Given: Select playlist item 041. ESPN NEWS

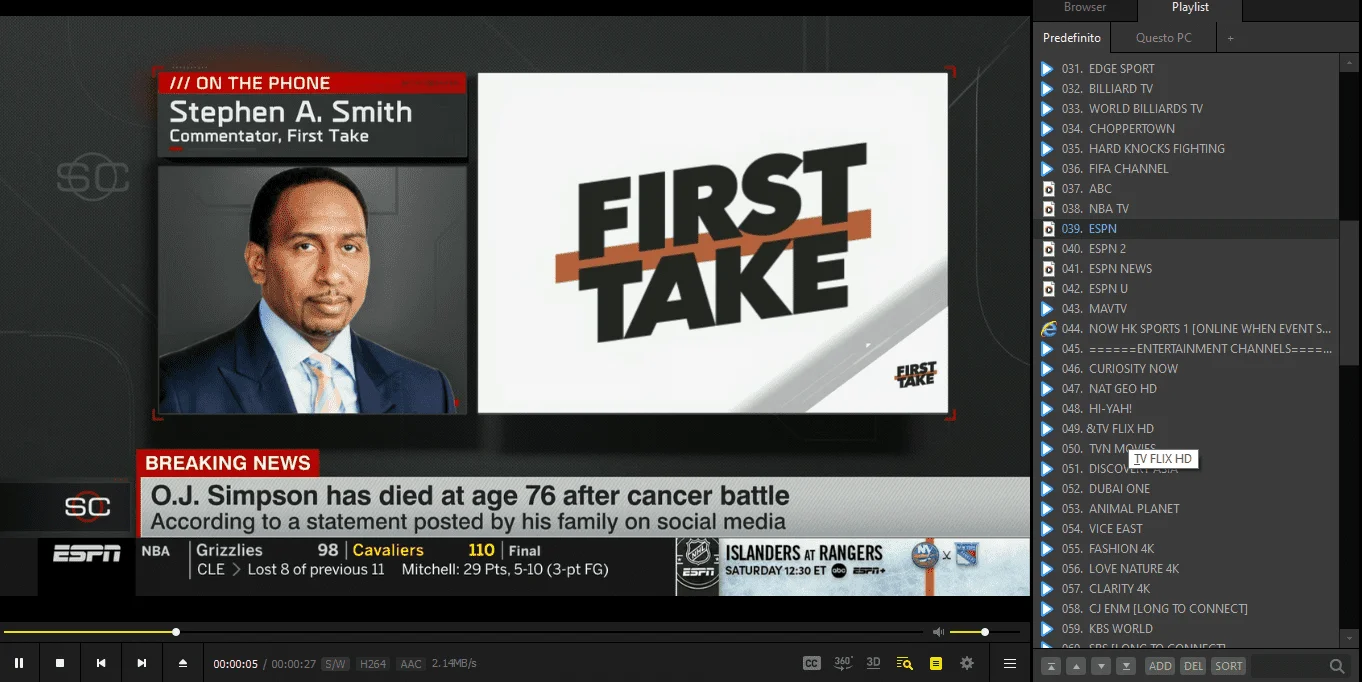Looking at the screenshot, I should coord(1187,269).
